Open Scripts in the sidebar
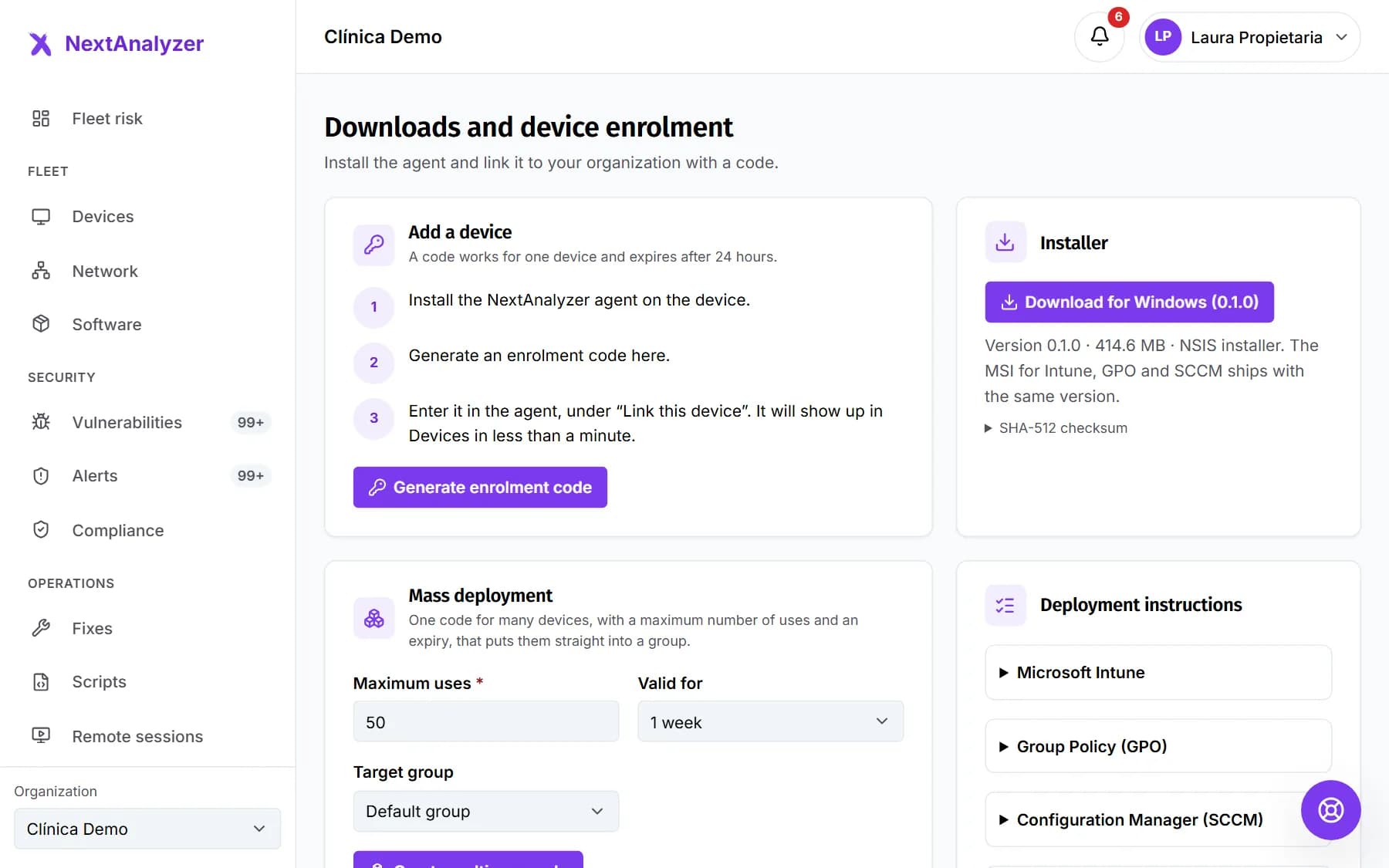The width and height of the screenshot is (1389, 868). 147,682
